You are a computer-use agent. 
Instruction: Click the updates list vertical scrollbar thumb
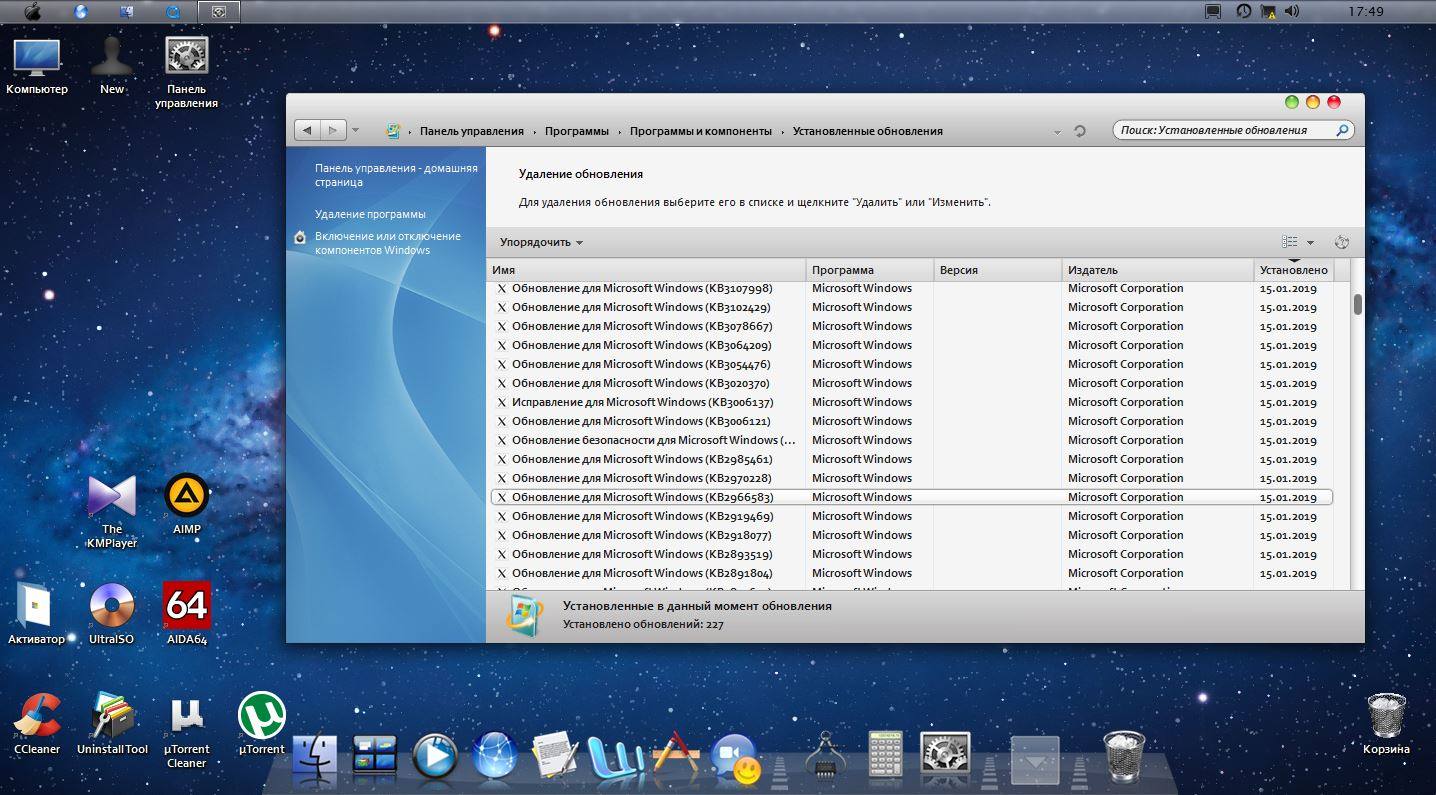coord(1357,304)
